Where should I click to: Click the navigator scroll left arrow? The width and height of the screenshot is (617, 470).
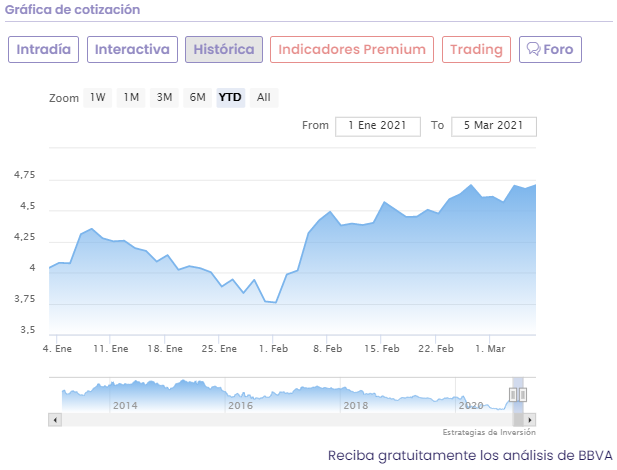(x=53, y=420)
